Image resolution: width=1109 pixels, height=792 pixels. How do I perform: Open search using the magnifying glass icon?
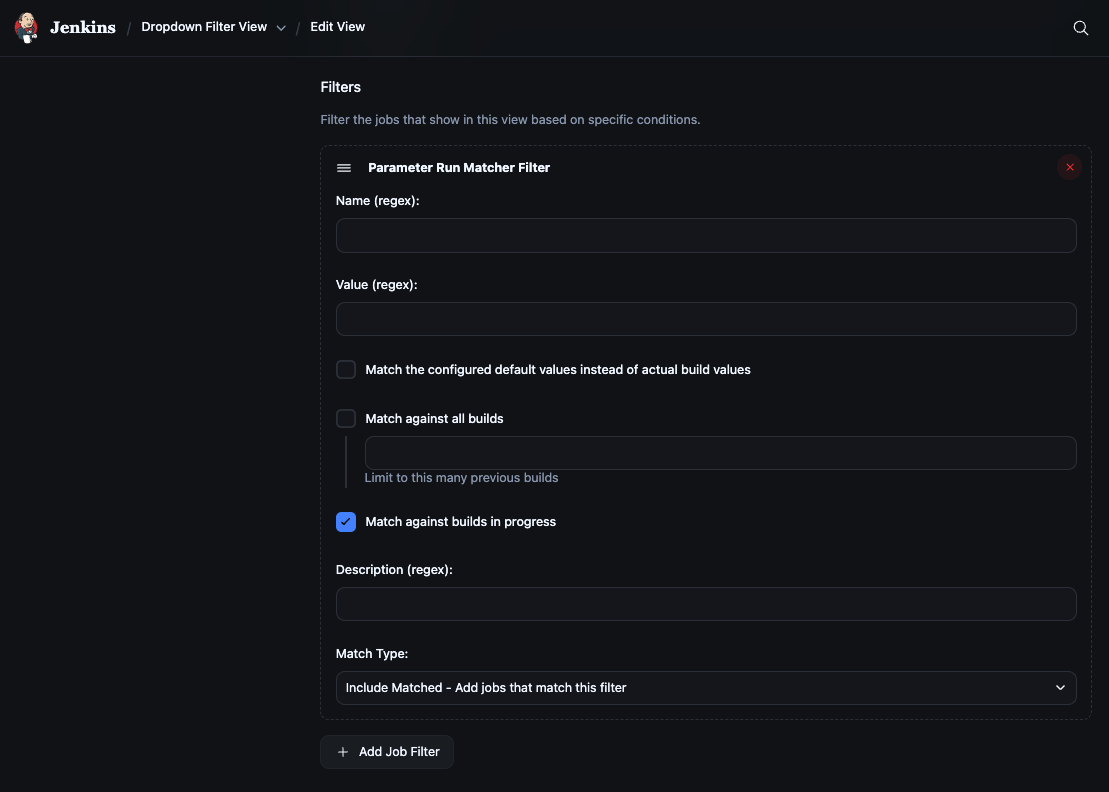[1080, 27]
